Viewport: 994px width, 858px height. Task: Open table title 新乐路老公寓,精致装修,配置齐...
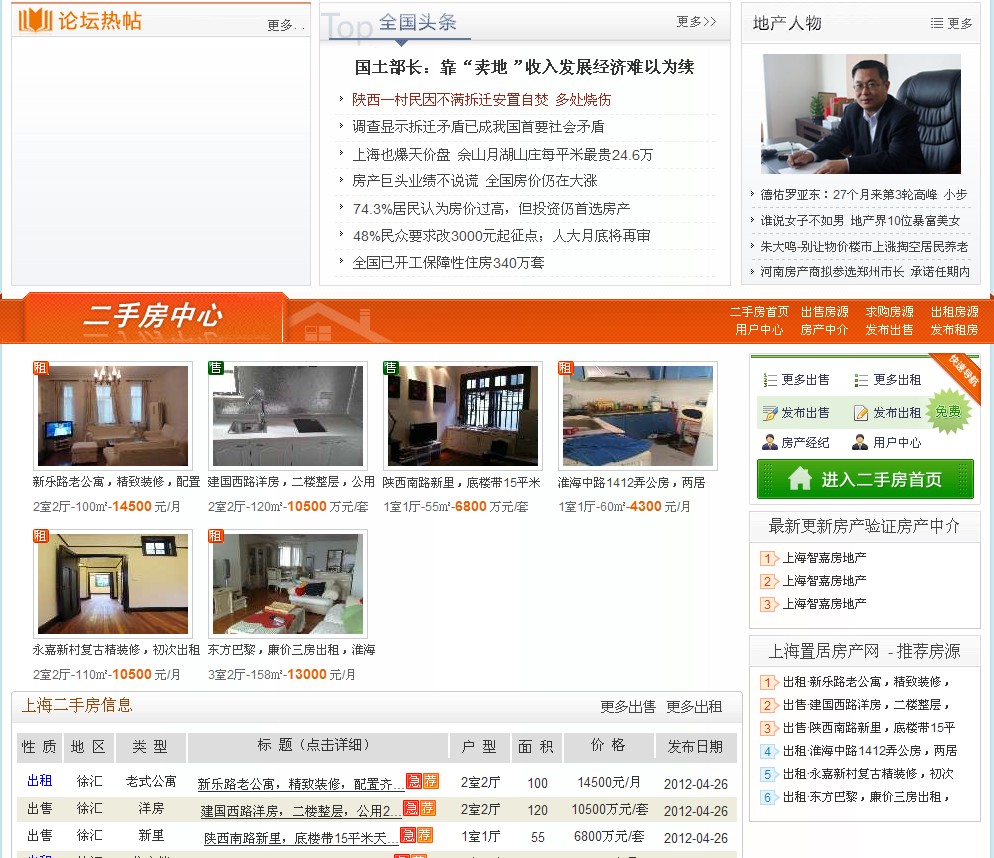pyautogui.click(x=300, y=784)
